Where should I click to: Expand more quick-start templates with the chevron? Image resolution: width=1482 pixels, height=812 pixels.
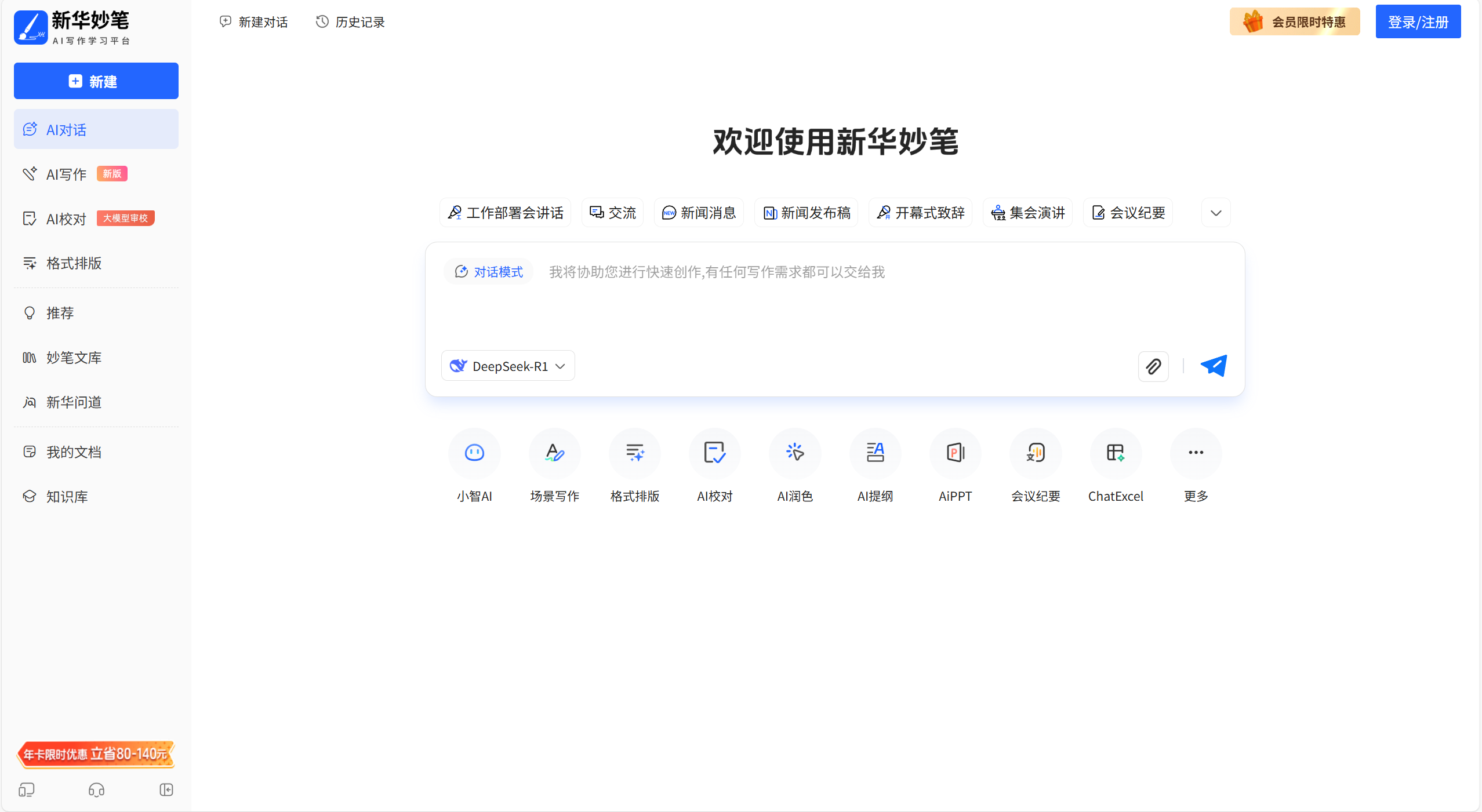coord(1216,212)
